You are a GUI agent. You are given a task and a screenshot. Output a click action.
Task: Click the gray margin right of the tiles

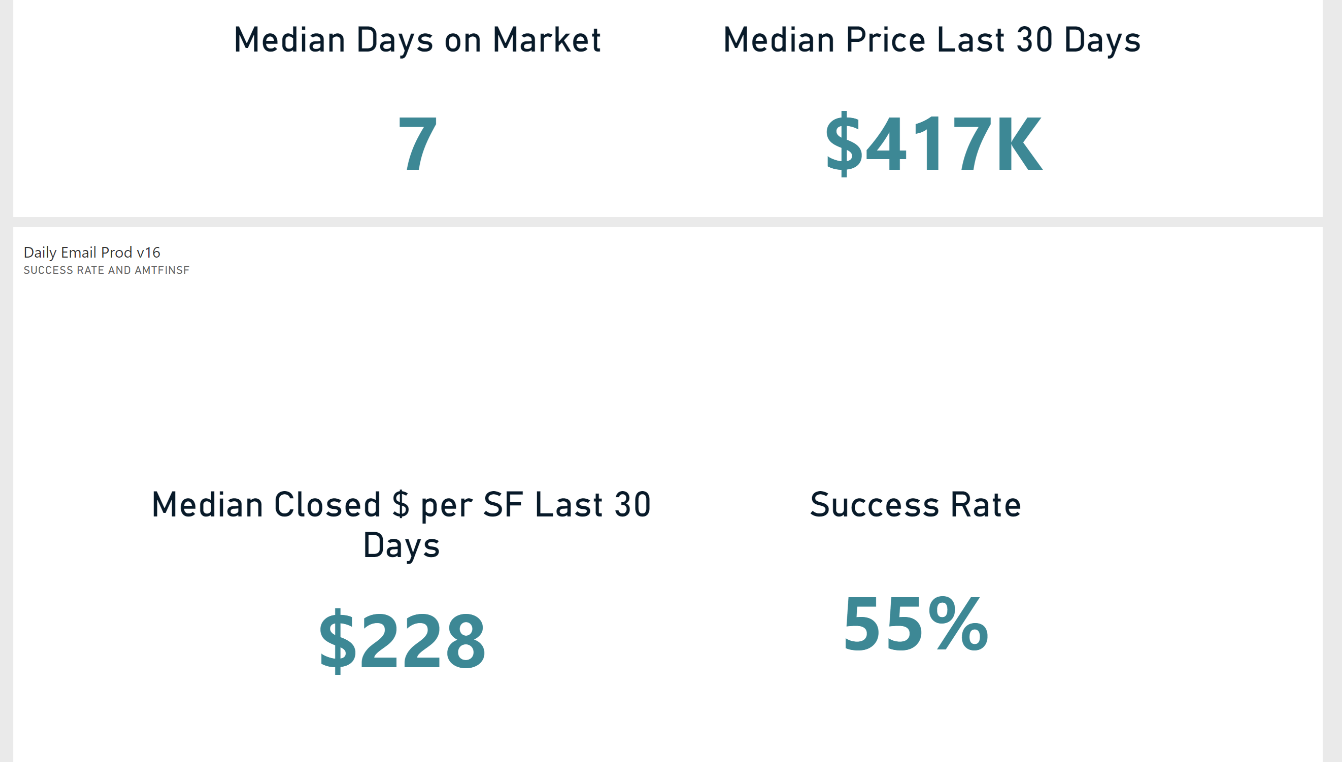pos(1332,400)
